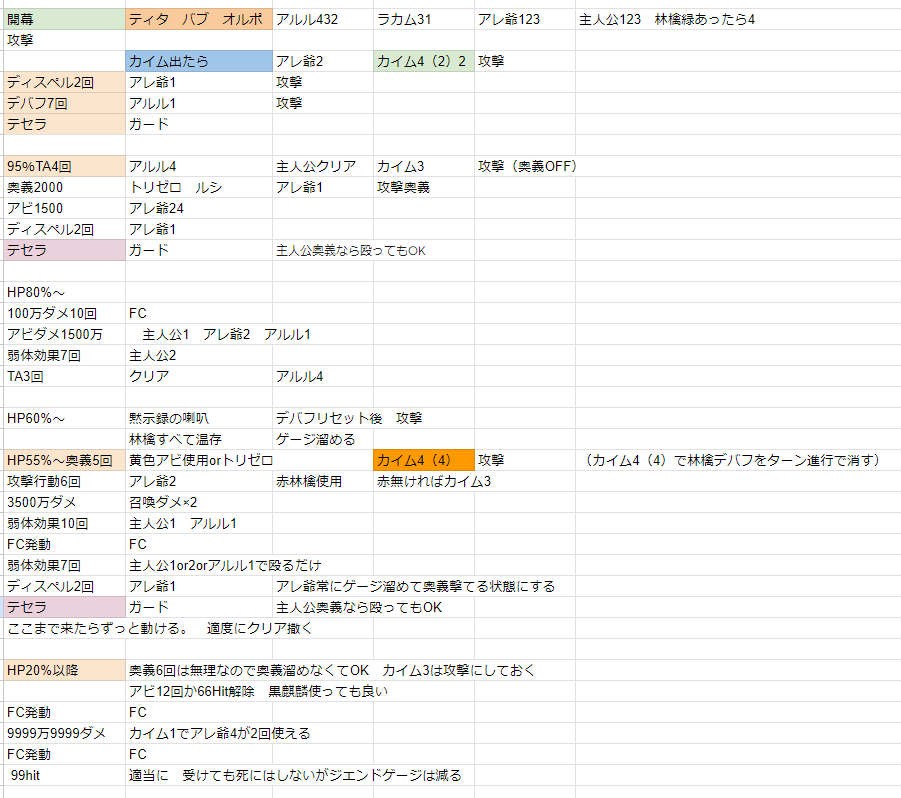901x798 pixels.
Task: Select the 攻撃（奥義OFF）cell
Action: click(525, 166)
